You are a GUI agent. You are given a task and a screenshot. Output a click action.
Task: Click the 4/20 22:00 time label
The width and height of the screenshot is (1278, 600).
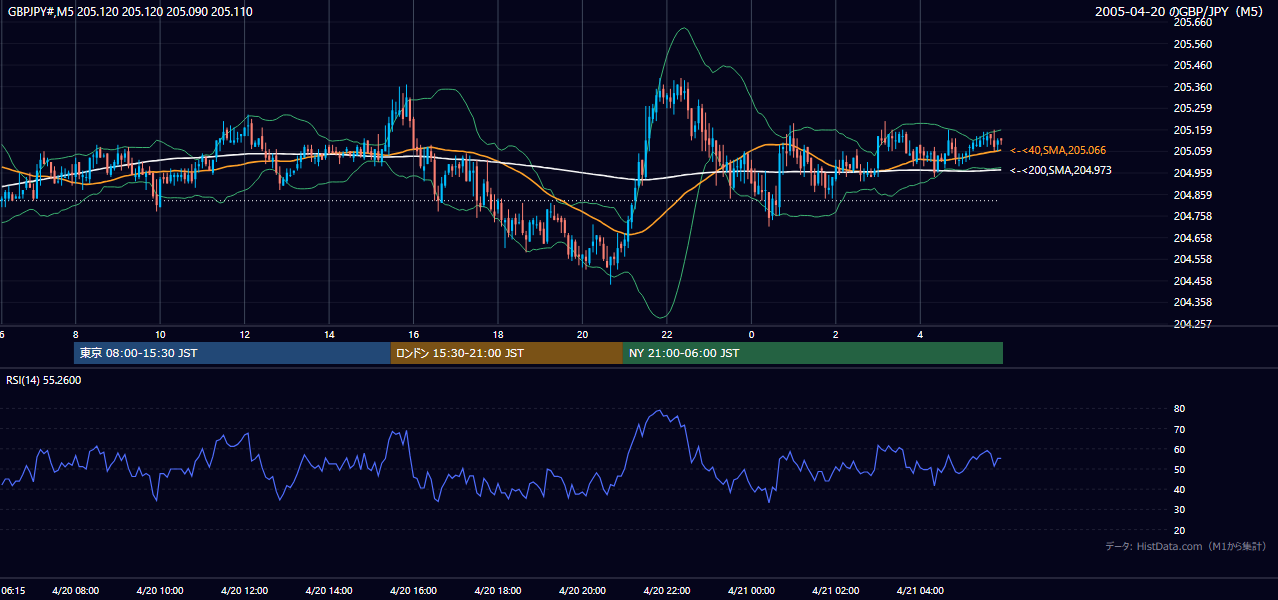(x=666, y=591)
